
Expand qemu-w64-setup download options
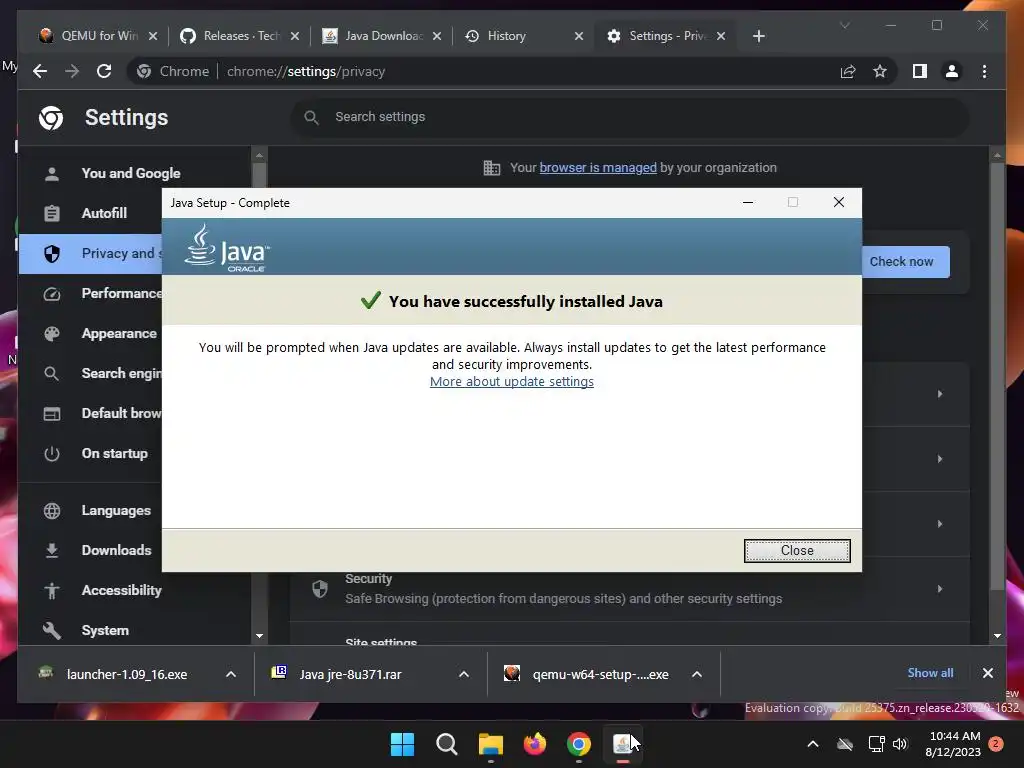697,674
